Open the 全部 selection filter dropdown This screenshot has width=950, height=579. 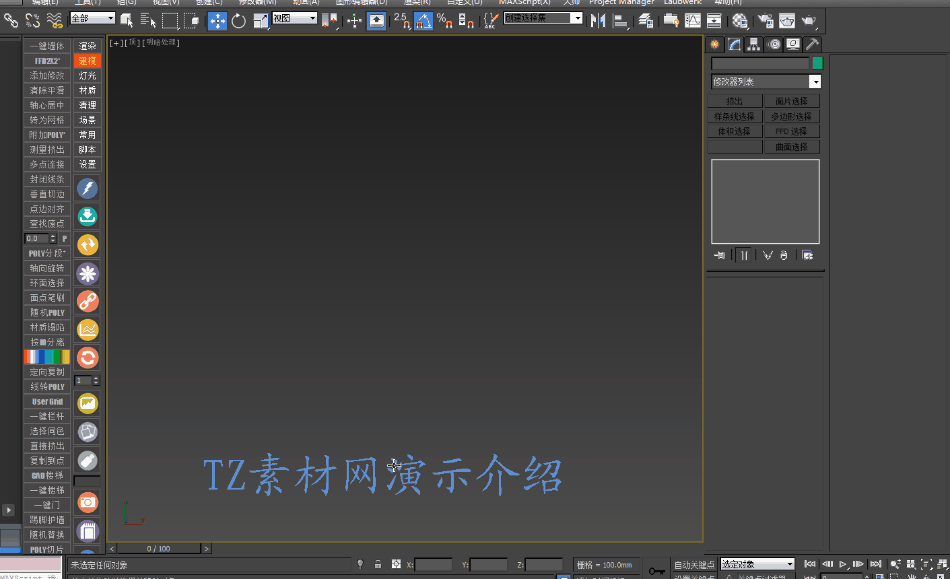coord(92,18)
